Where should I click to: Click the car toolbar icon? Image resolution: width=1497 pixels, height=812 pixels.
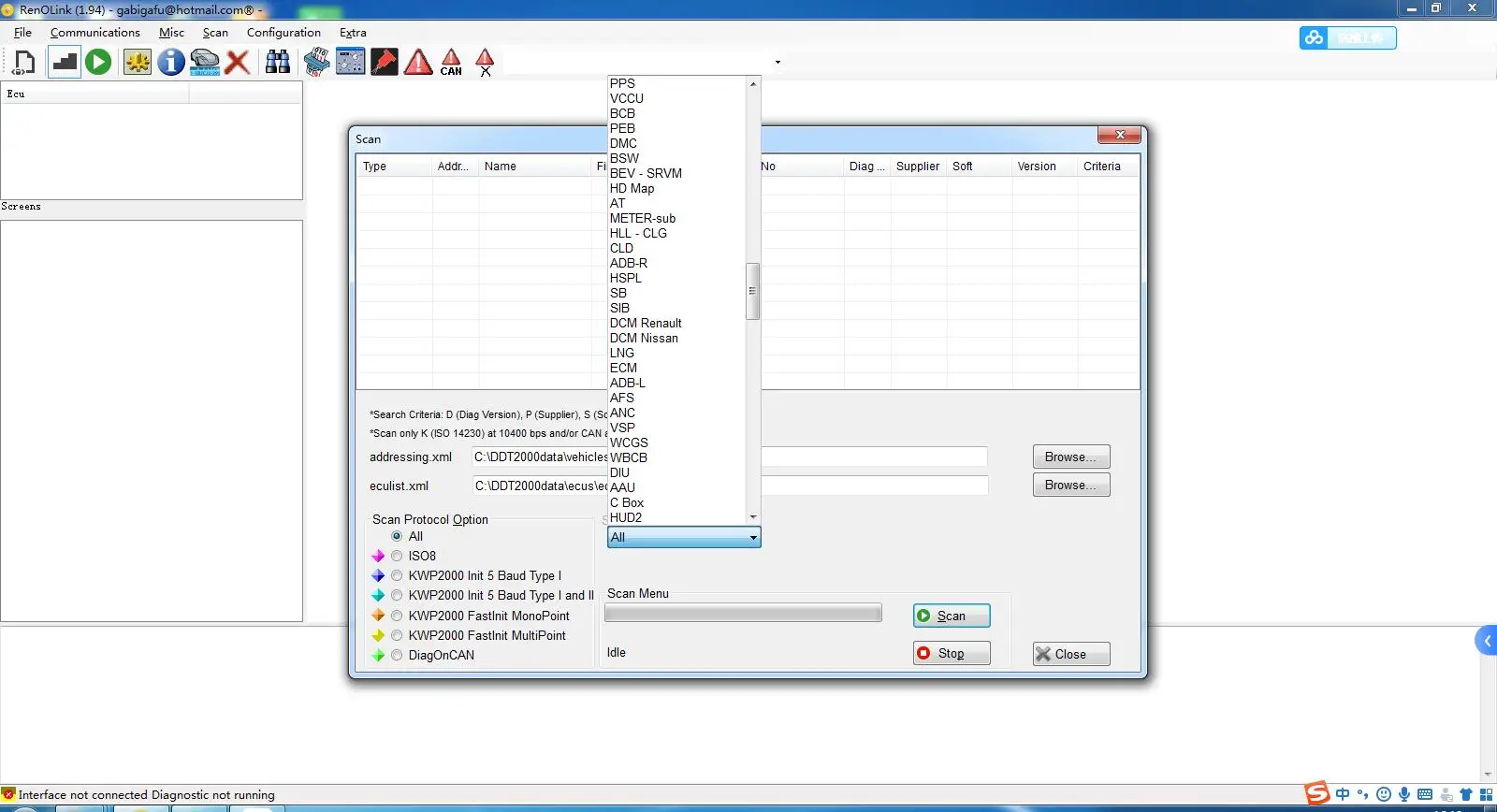[x=205, y=63]
